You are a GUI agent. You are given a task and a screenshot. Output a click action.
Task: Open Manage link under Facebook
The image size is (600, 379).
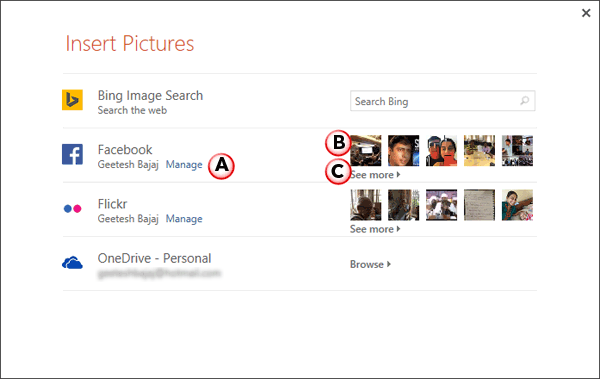[x=184, y=165]
